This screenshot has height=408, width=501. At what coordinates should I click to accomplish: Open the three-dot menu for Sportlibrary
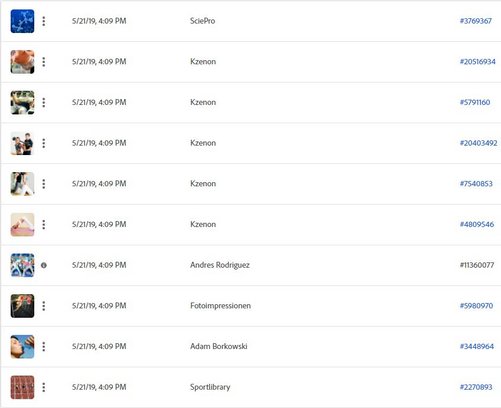coord(44,387)
